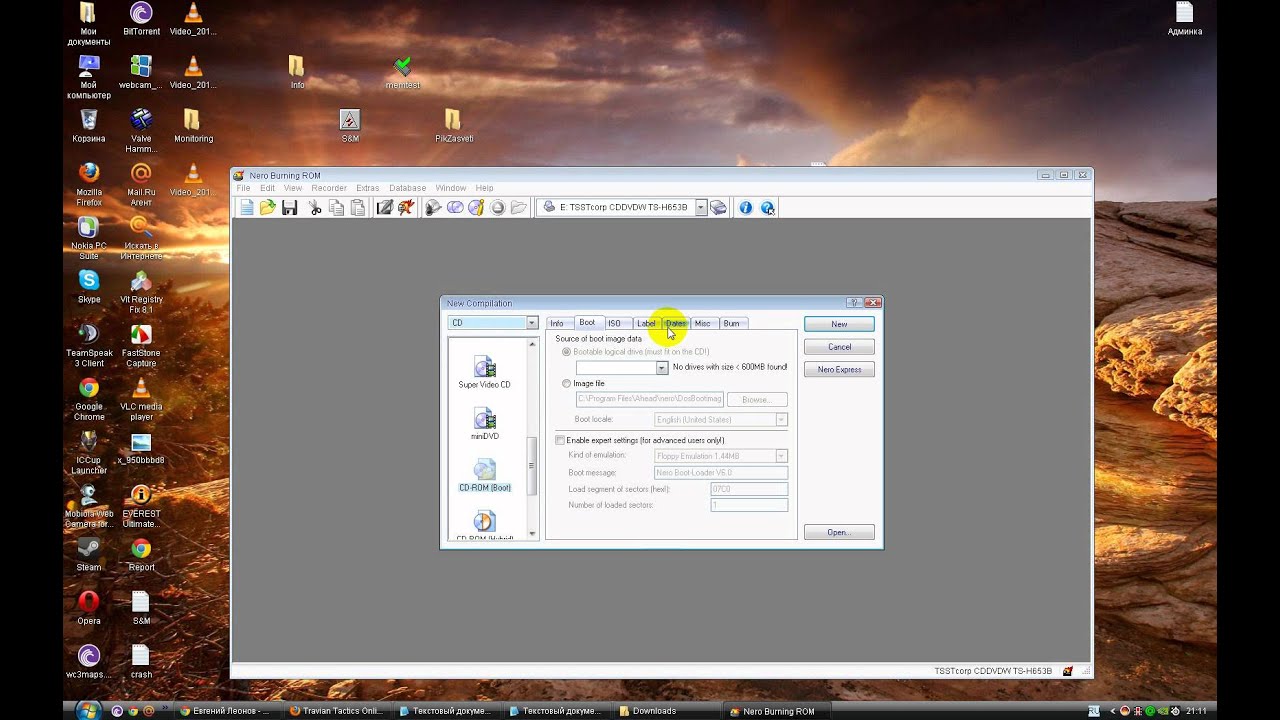Create a new compilation via toolbar icon
Screen dimensions: 1280x720
pyautogui.click(x=247, y=208)
